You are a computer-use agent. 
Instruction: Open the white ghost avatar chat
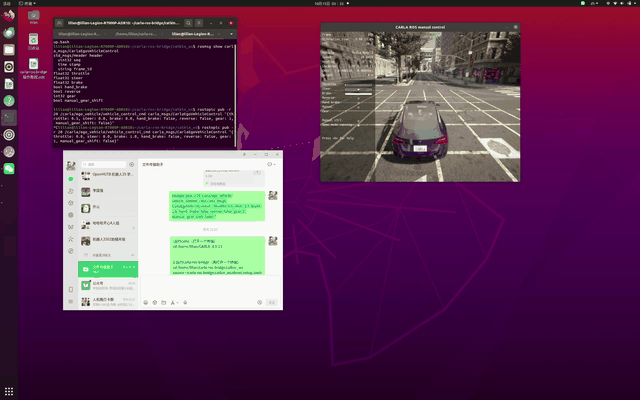pyautogui.click(x=108, y=208)
